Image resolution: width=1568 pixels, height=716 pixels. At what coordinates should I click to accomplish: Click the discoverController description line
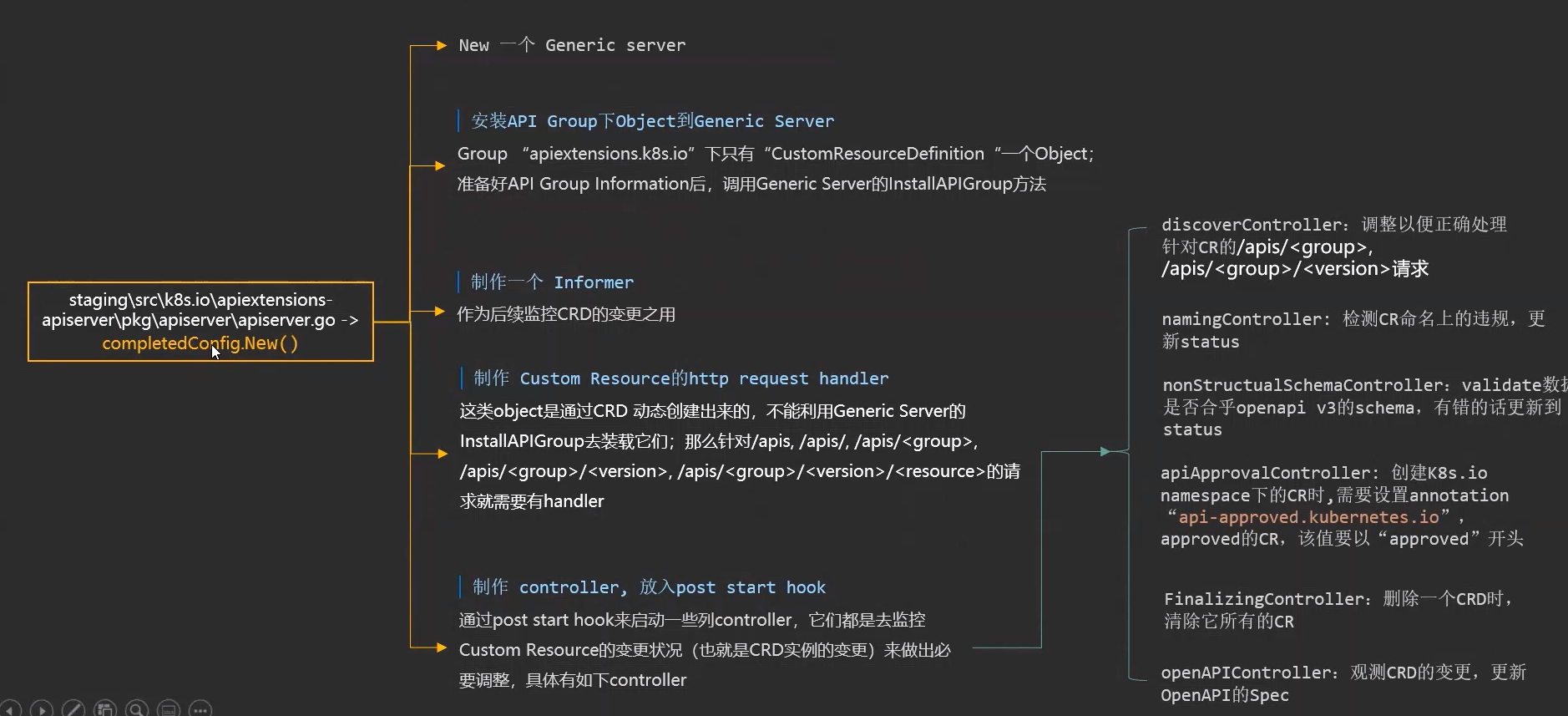tap(1334, 225)
